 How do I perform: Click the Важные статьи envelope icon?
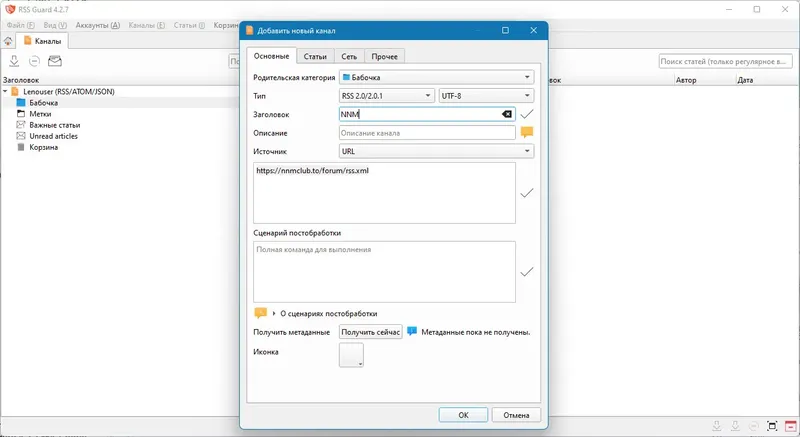tap(21, 125)
